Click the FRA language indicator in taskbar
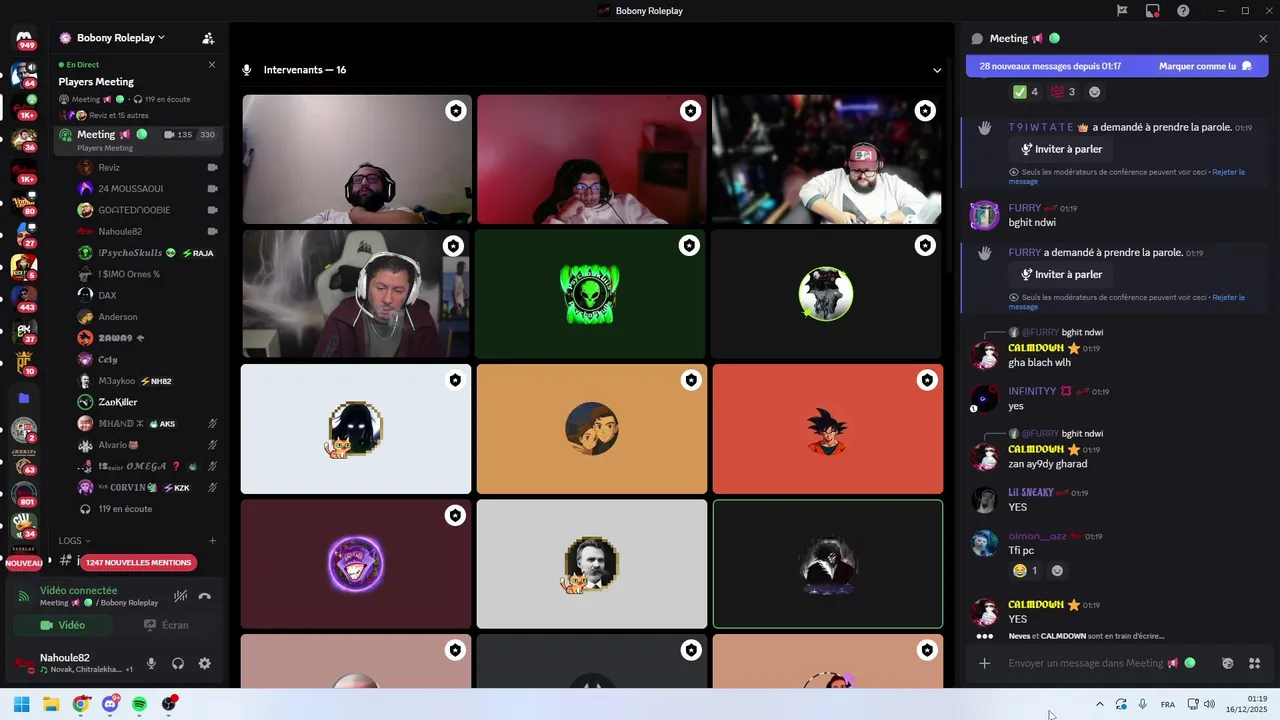 [x=1167, y=704]
